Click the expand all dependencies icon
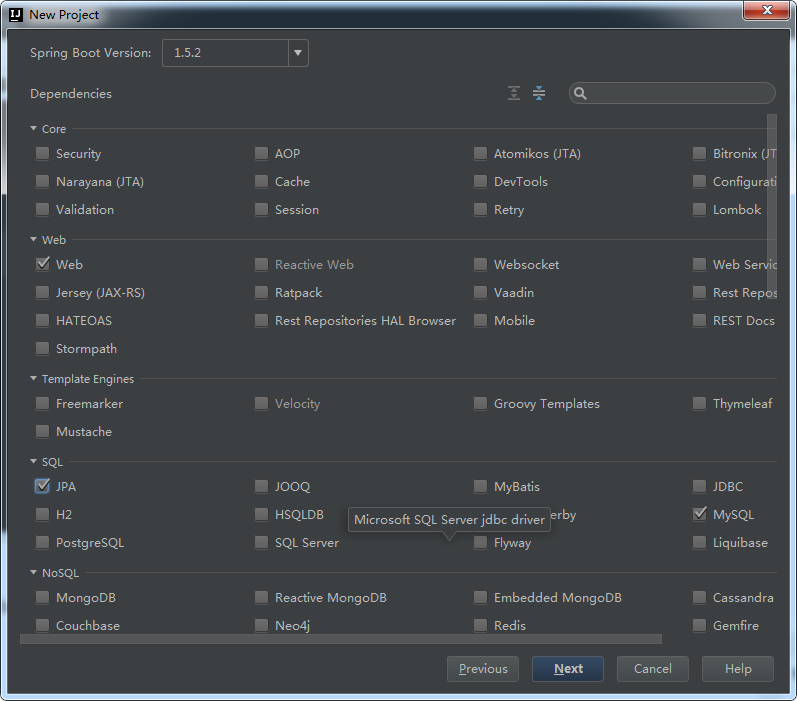Image resolution: width=797 pixels, height=701 pixels. [514, 93]
